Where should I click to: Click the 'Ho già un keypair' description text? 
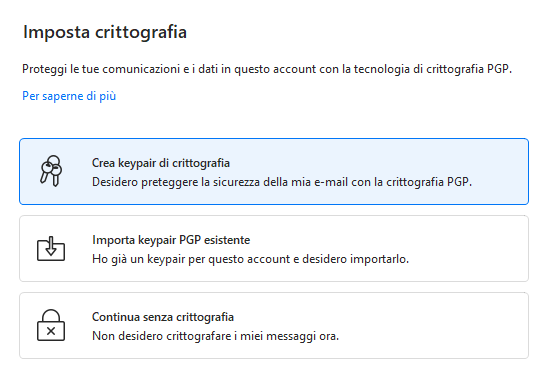point(250,259)
